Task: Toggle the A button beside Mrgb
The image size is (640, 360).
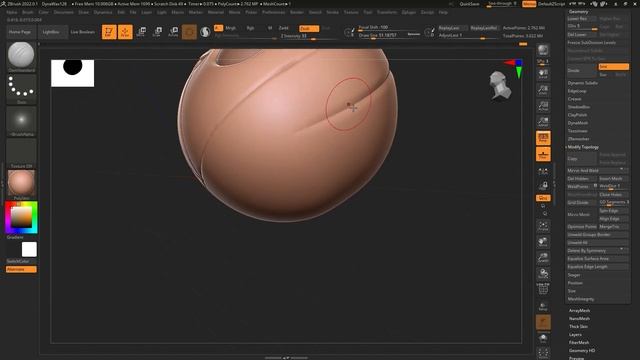Action: pyautogui.click(x=218, y=28)
